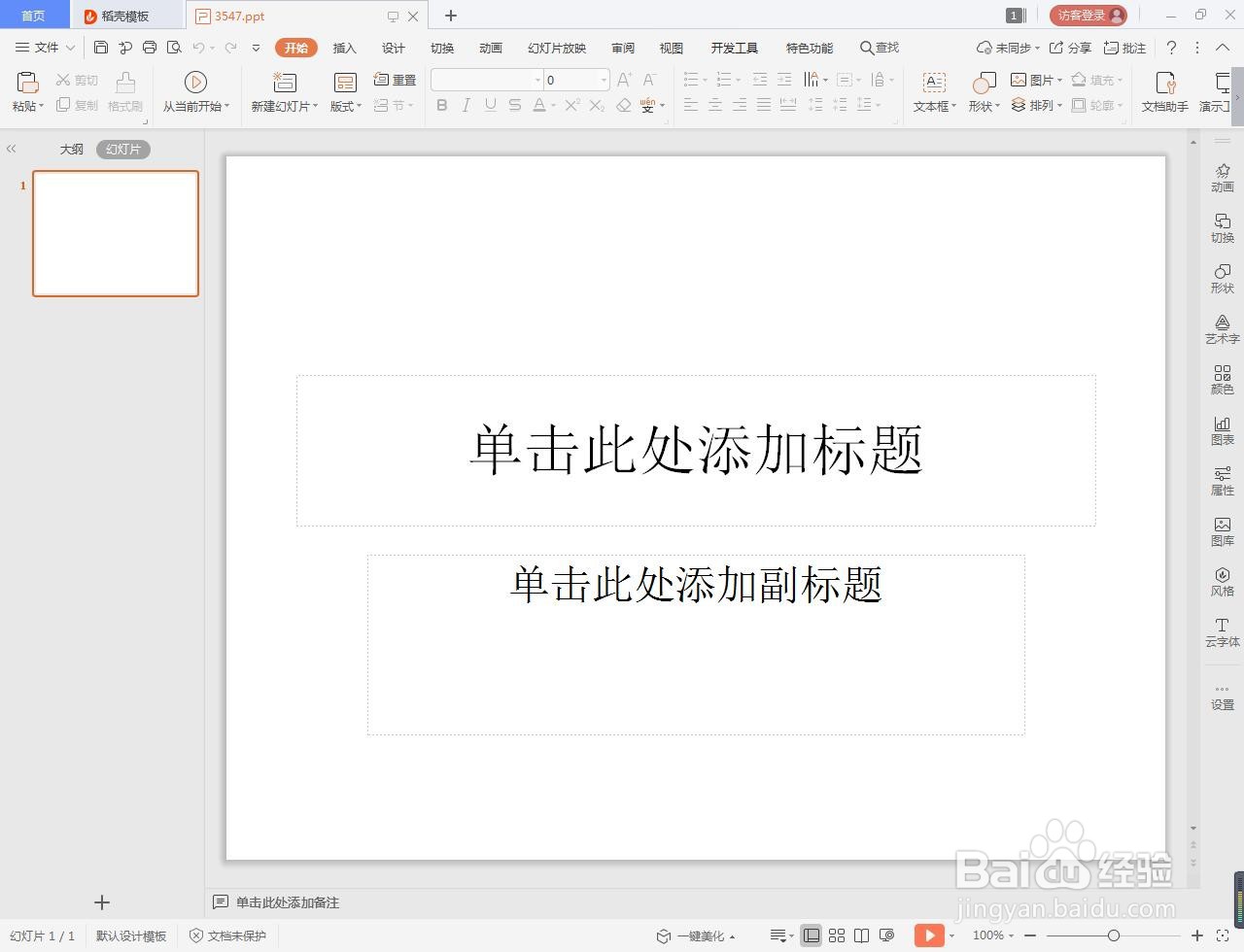
Task: Open Animation (动画) pane in right sidebar
Action: [1223, 178]
